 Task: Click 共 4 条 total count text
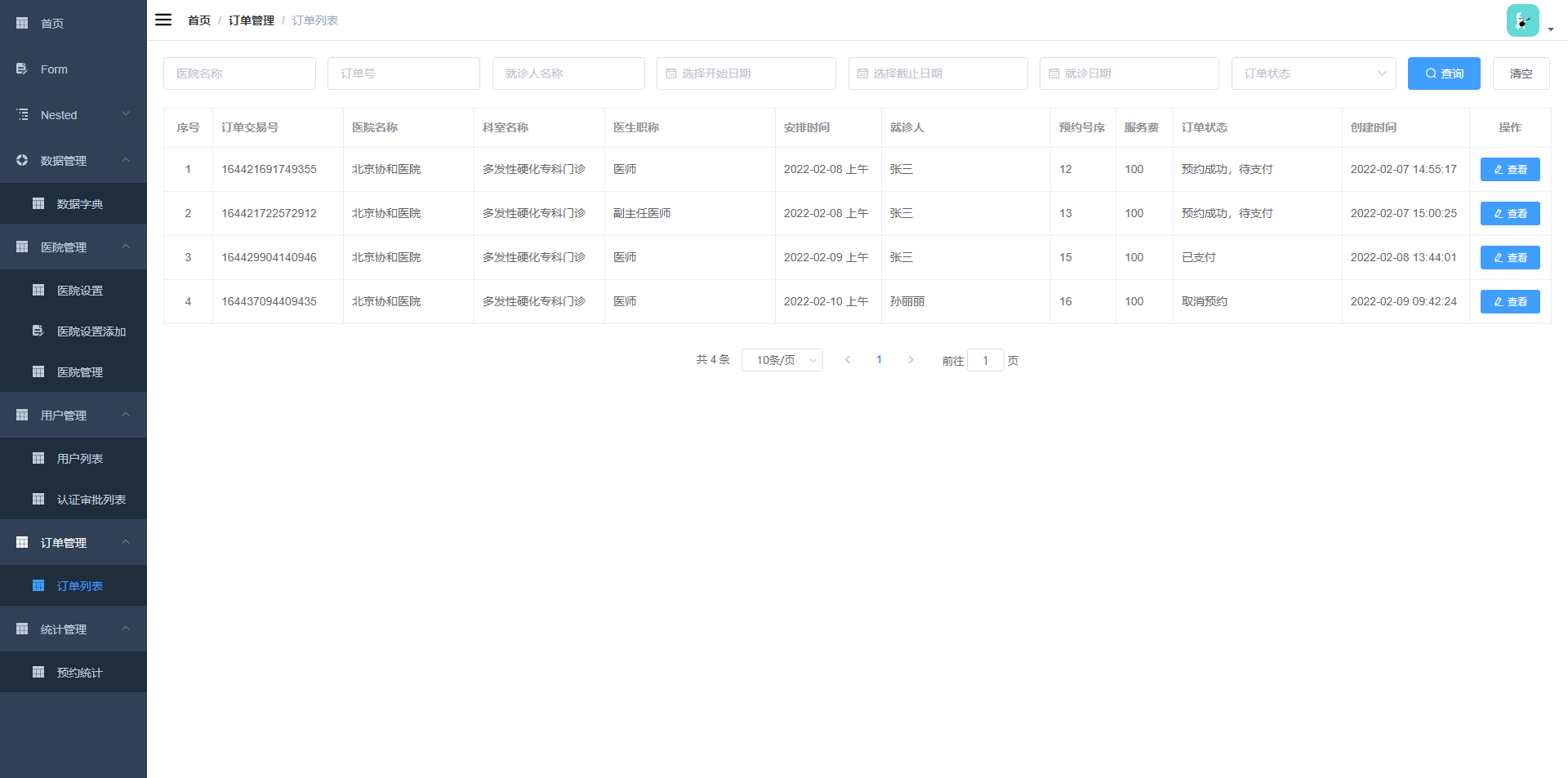click(713, 359)
